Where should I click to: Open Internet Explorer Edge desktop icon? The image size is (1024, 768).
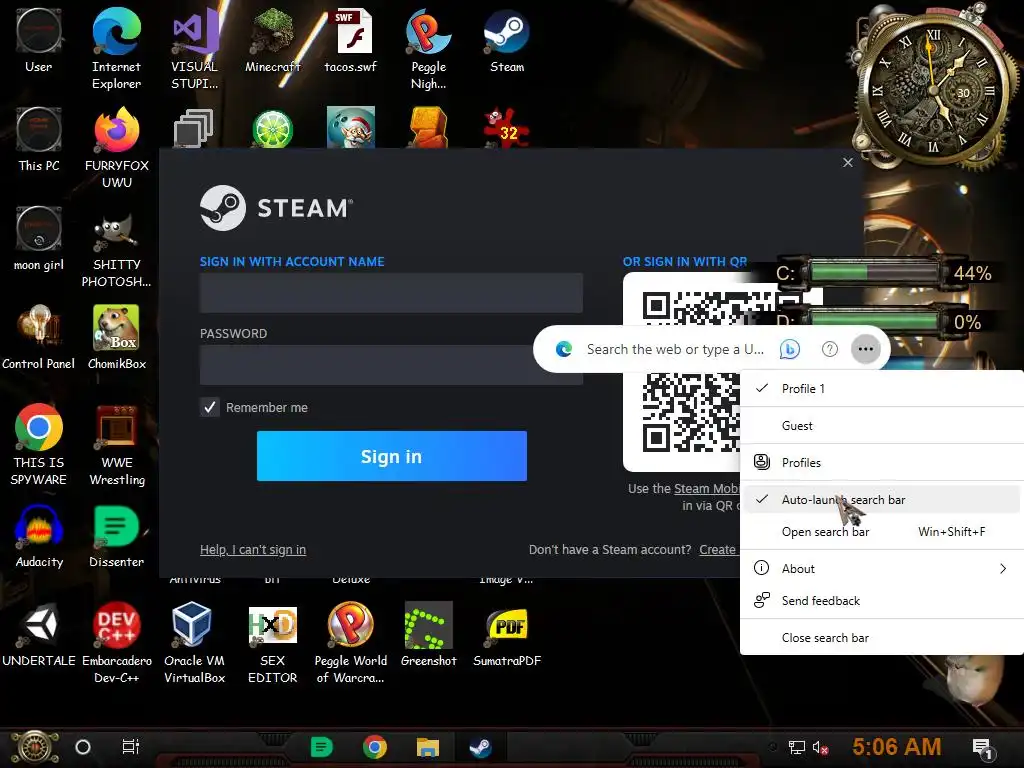point(116,49)
